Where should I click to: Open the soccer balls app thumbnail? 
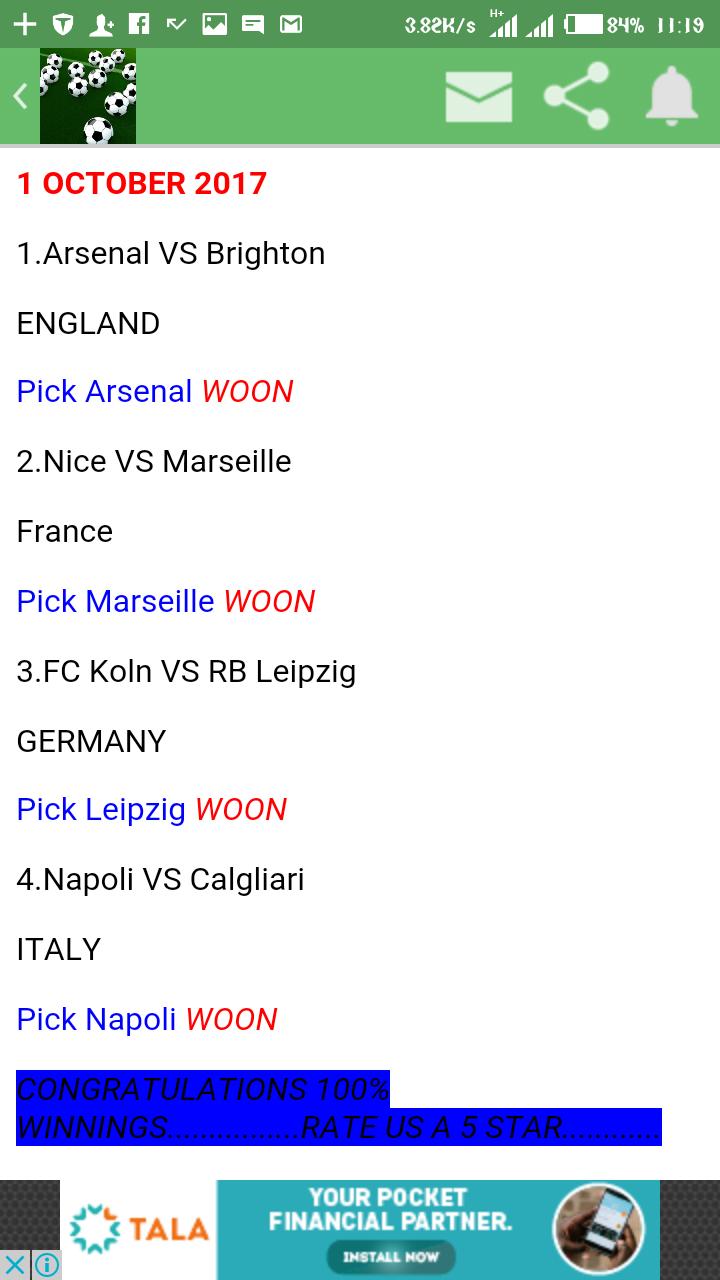click(88, 96)
